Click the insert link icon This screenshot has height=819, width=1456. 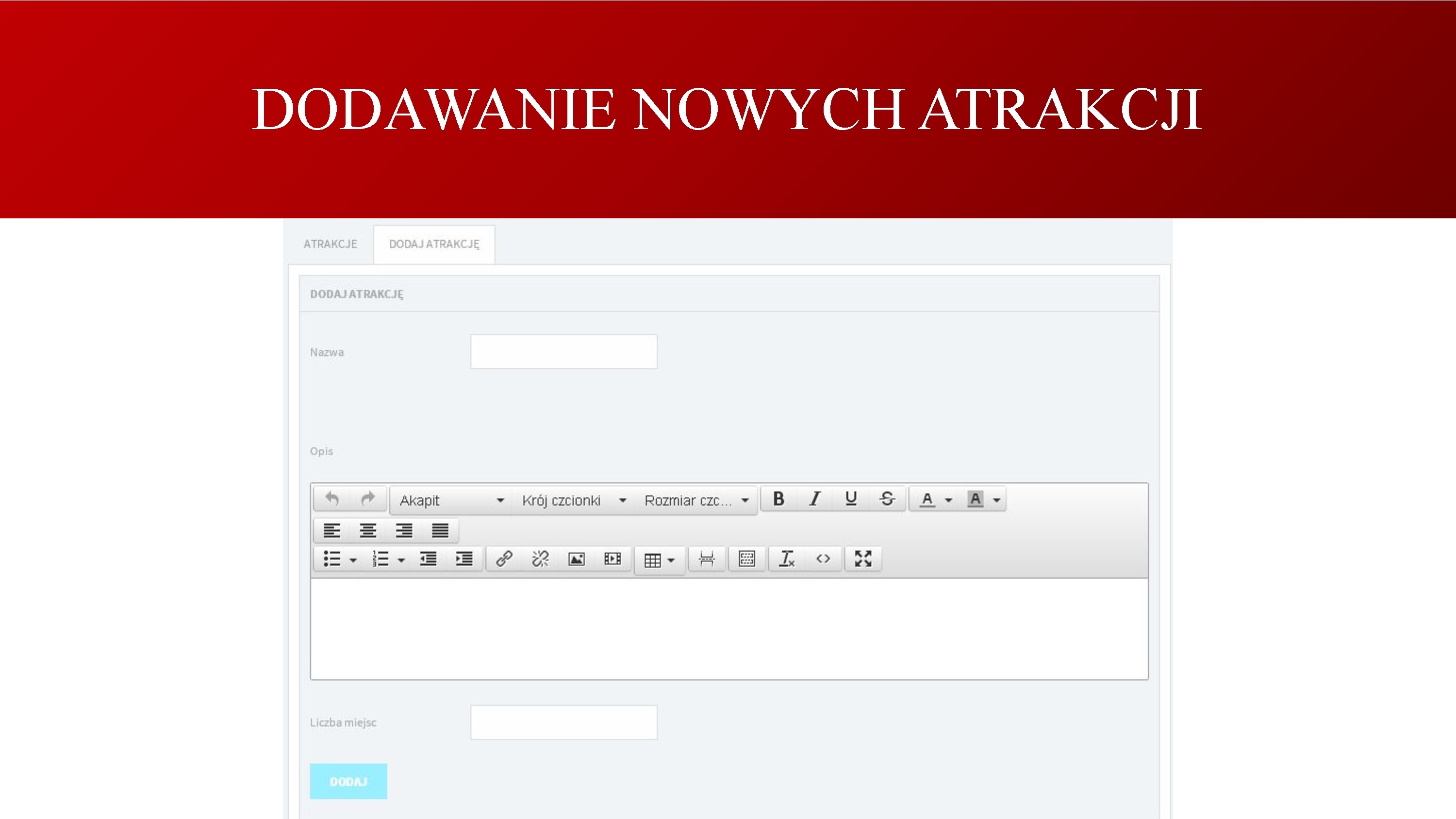[504, 559]
